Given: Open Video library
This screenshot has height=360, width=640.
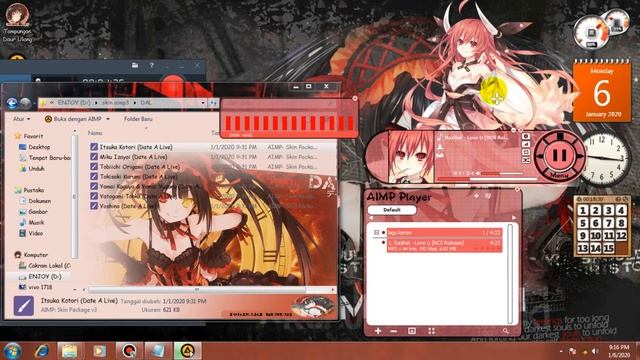Looking at the screenshot, I should tap(31, 233).
